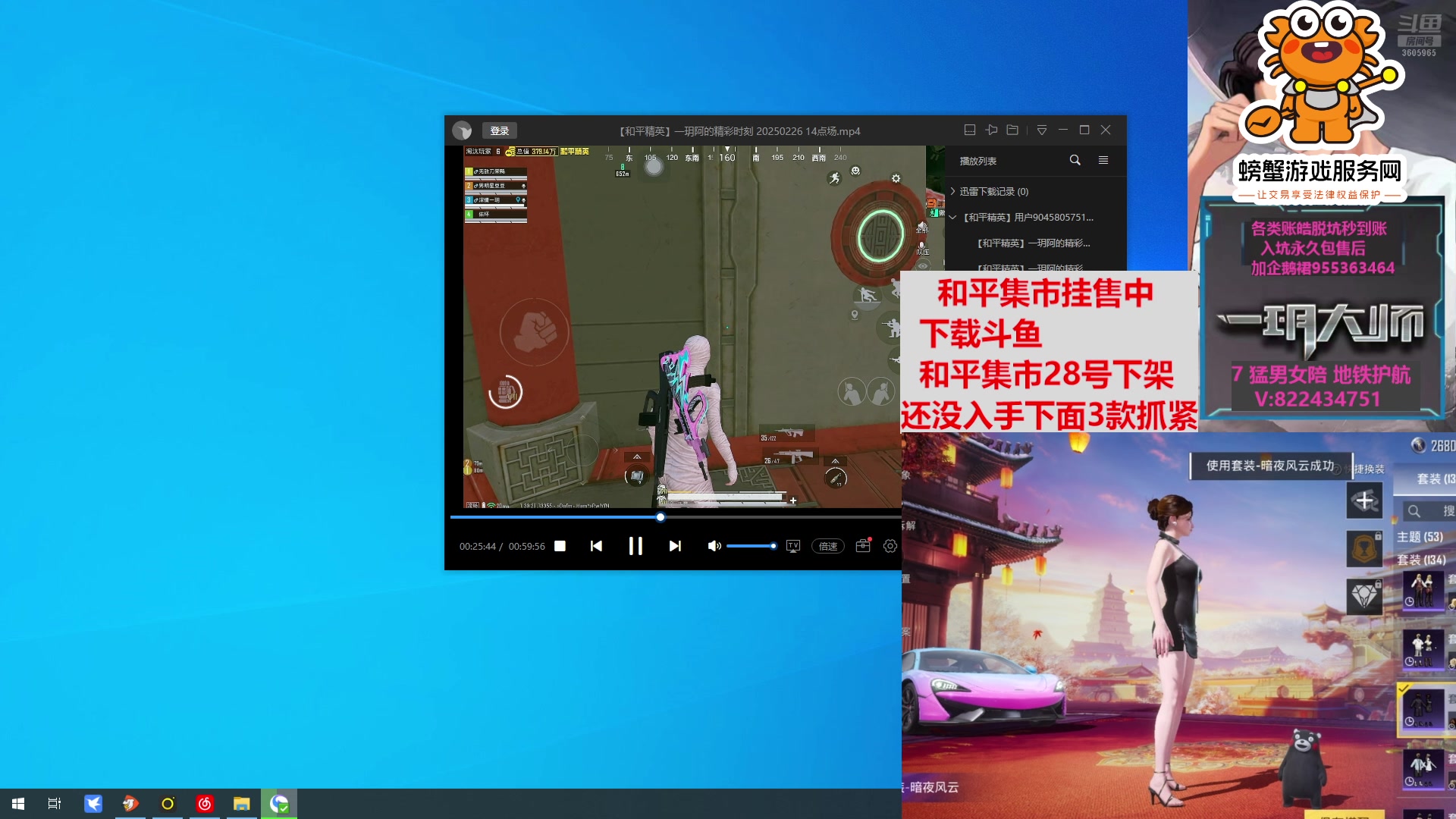
Task: Open player settings gear icon
Action: pyautogui.click(x=890, y=546)
